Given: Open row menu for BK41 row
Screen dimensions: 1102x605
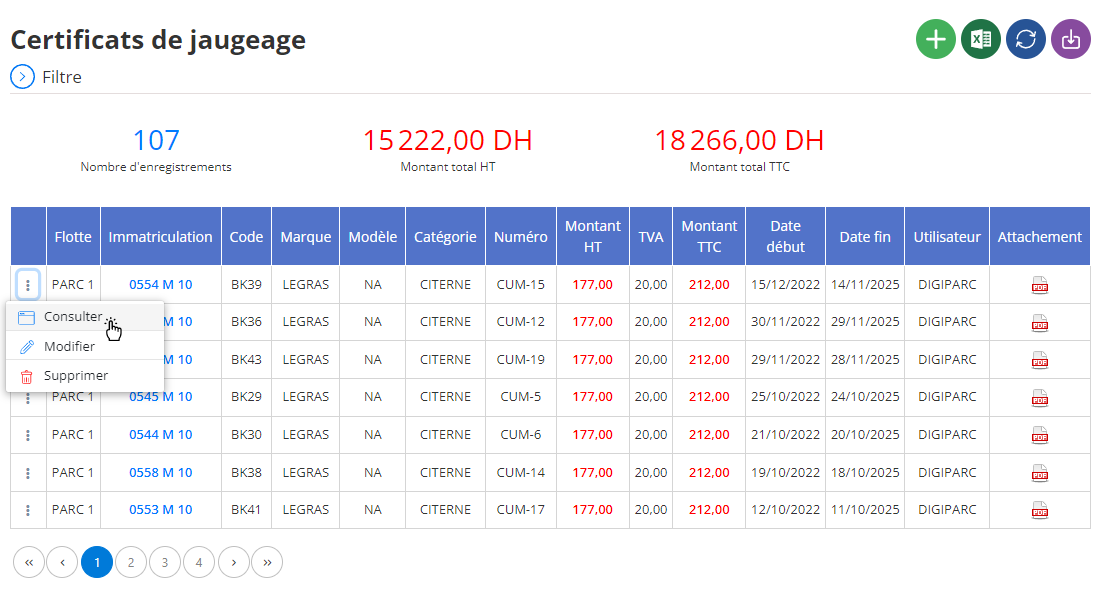Looking at the screenshot, I should point(28,510).
